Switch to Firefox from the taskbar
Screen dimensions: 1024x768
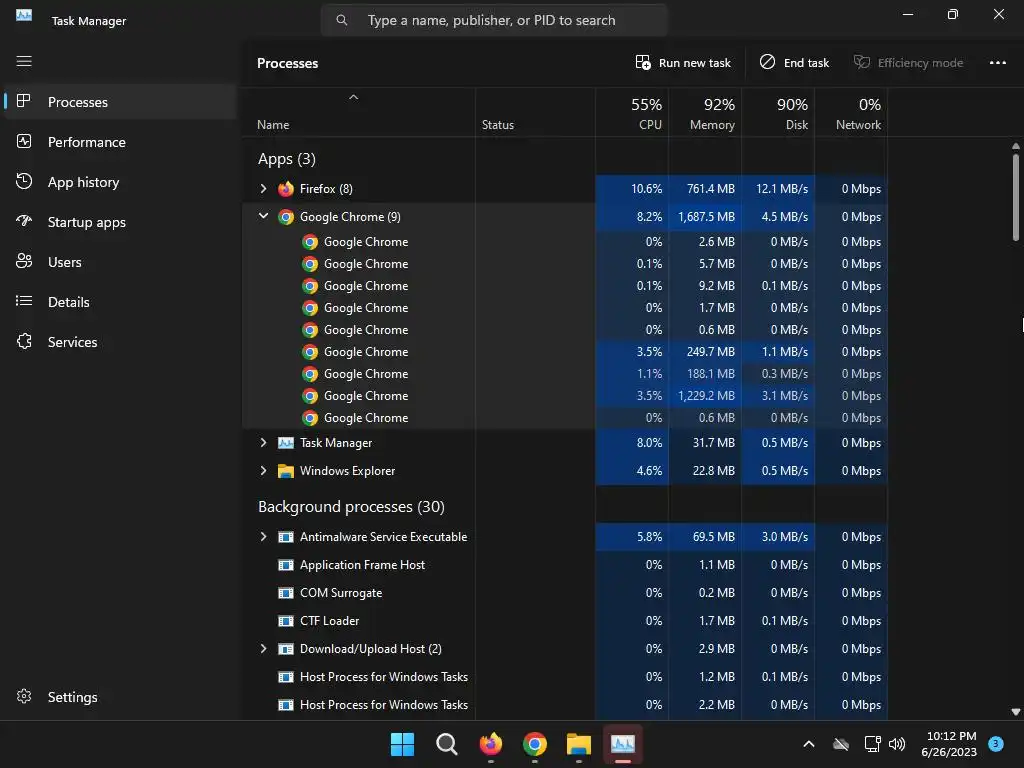490,744
